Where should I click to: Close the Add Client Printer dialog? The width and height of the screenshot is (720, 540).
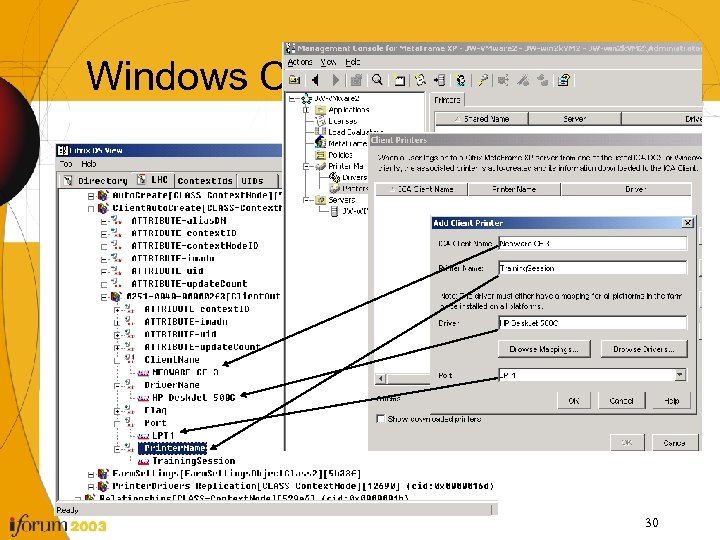click(x=687, y=223)
